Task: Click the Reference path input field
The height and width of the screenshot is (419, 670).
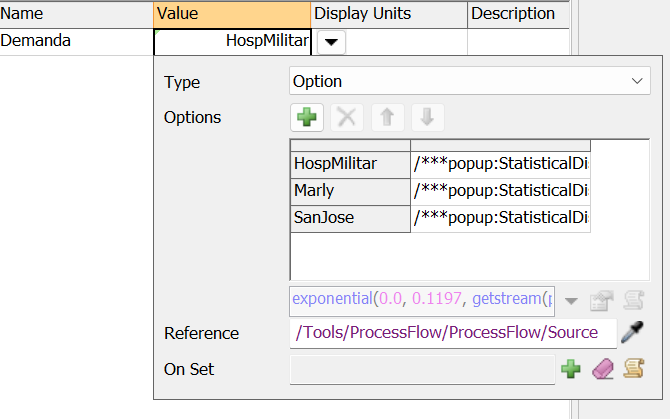Action: tap(453, 332)
